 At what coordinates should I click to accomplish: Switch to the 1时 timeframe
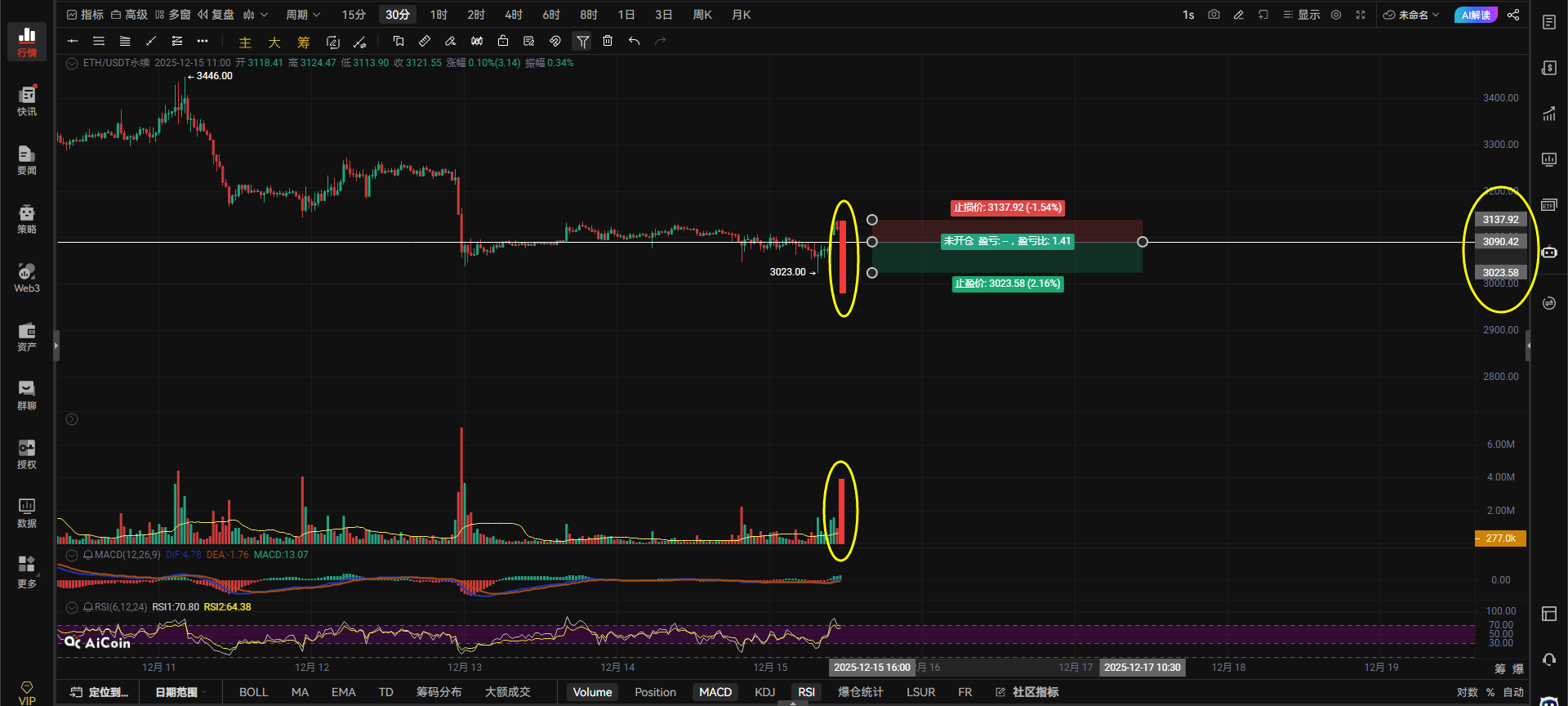[439, 15]
